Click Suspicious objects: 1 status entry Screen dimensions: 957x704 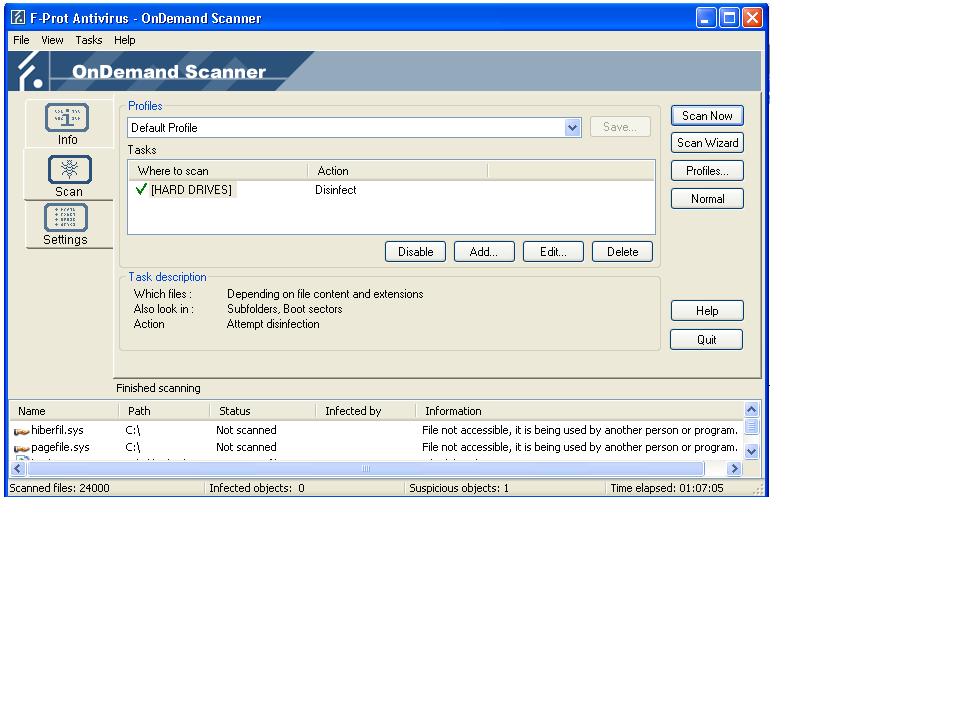point(459,488)
